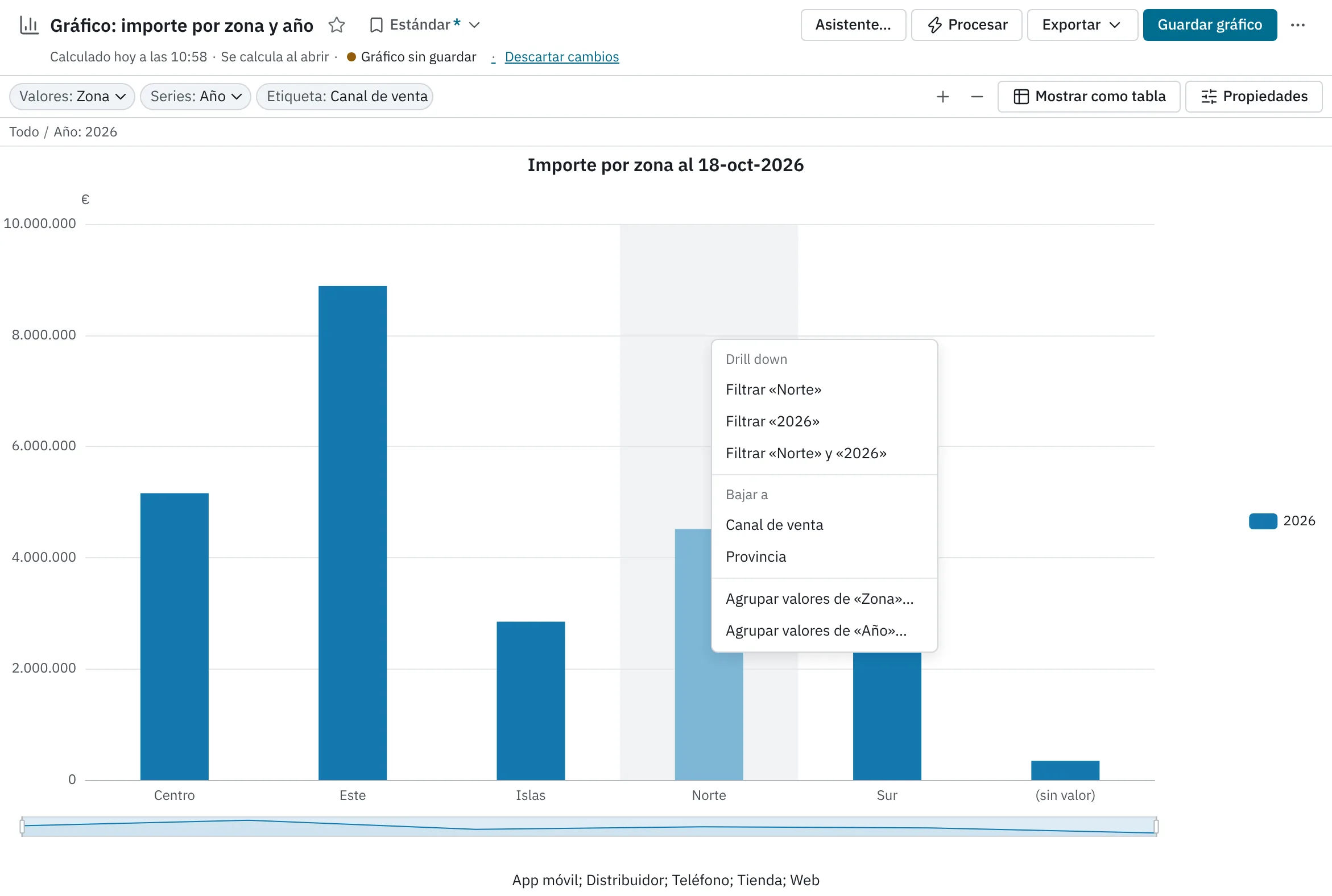
Task: Click chart title Importe por zona
Action: click(665, 165)
